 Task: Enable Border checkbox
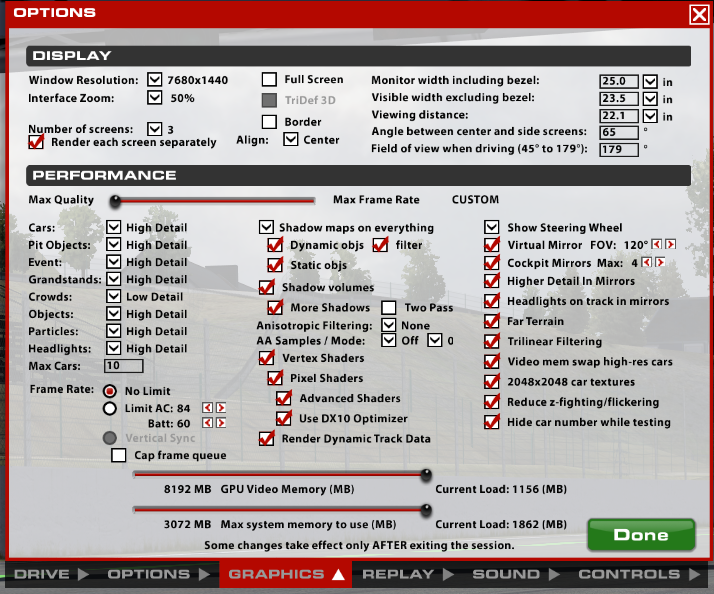[269, 122]
